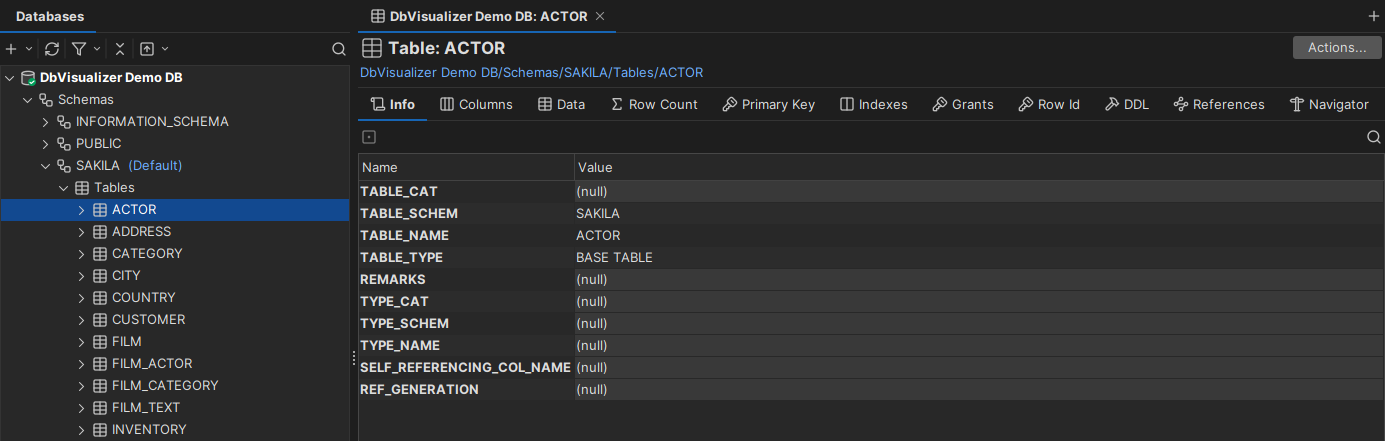Close the DbVisualizer Demo DB: ACTOR tab
The width and height of the screenshot is (1385, 441).
tap(599, 16)
